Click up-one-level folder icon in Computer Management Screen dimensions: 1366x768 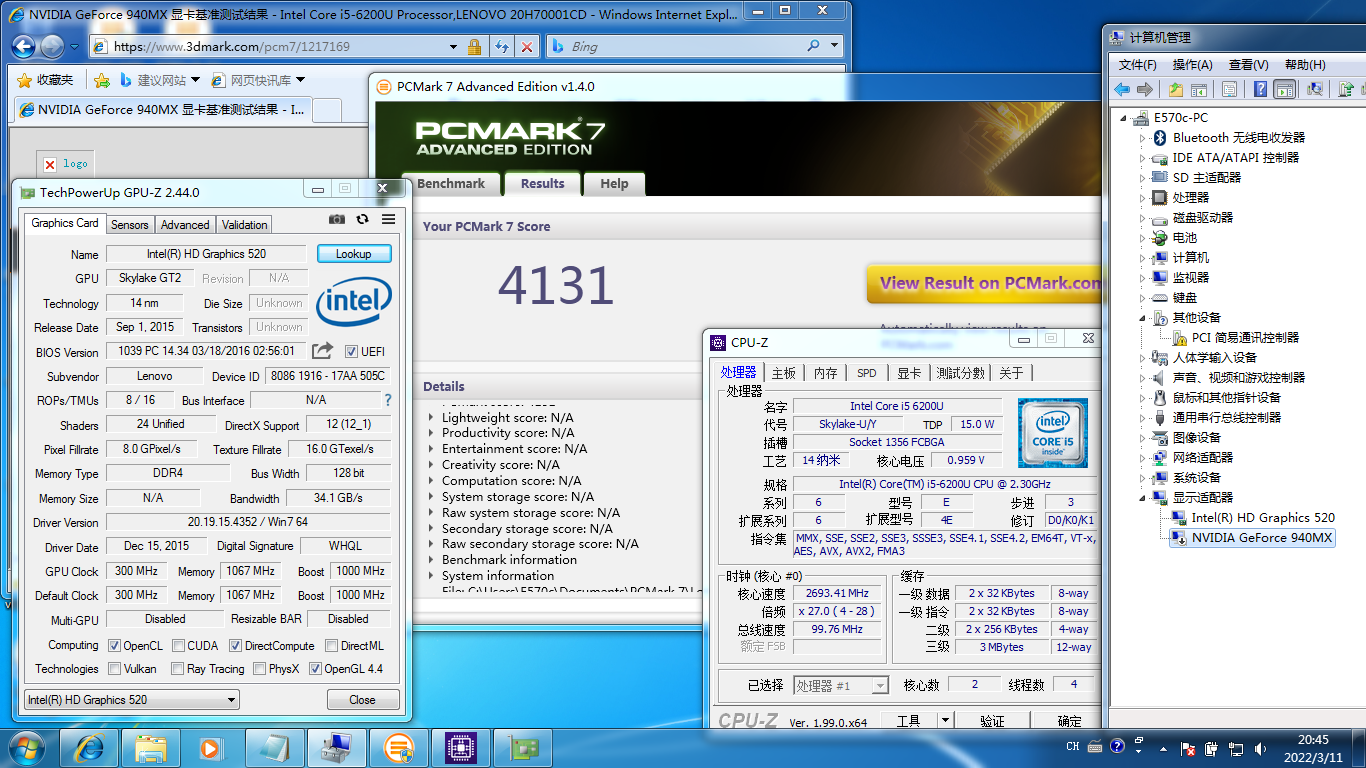pyautogui.click(x=1176, y=89)
